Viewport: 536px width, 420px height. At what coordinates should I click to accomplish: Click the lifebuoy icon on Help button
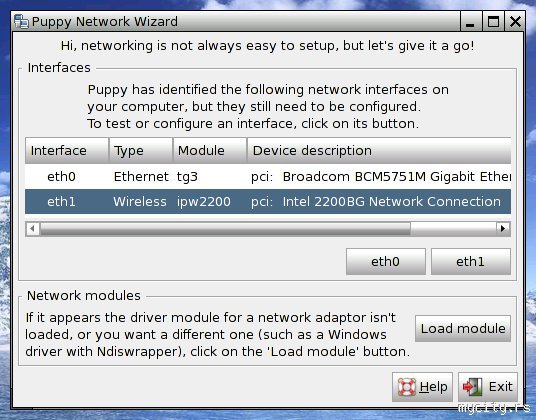coord(407,387)
